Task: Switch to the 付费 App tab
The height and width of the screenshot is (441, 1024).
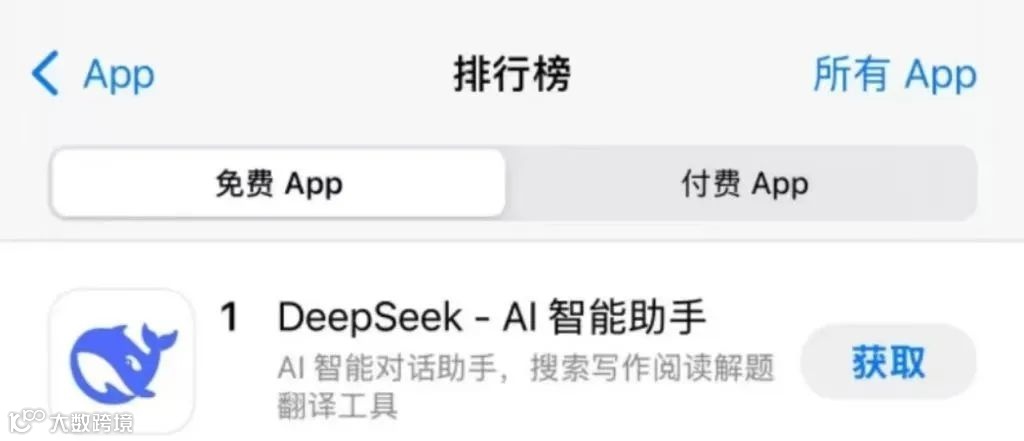Action: click(744, 184)
